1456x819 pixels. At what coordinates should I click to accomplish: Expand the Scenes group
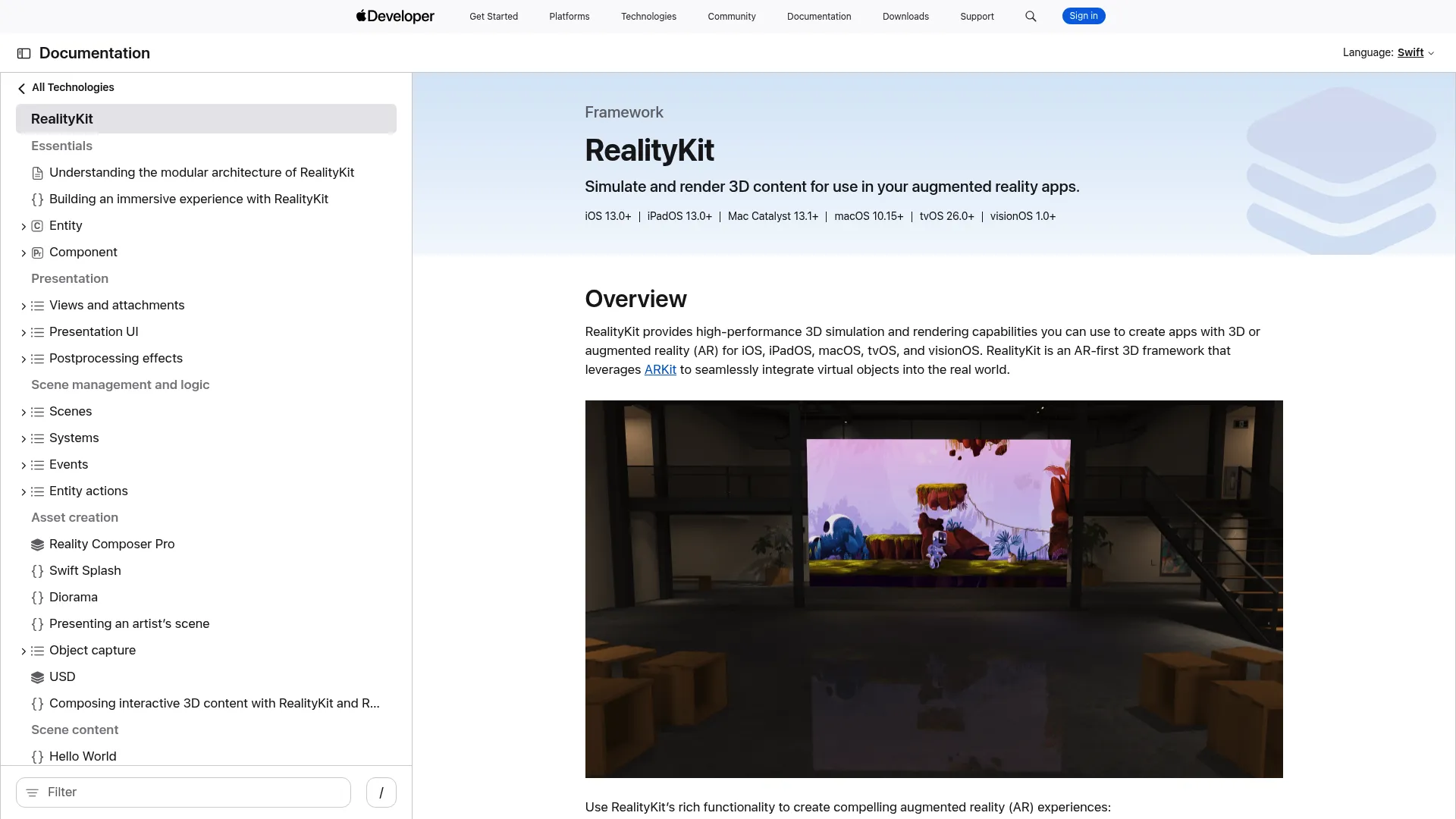point(24,412)
